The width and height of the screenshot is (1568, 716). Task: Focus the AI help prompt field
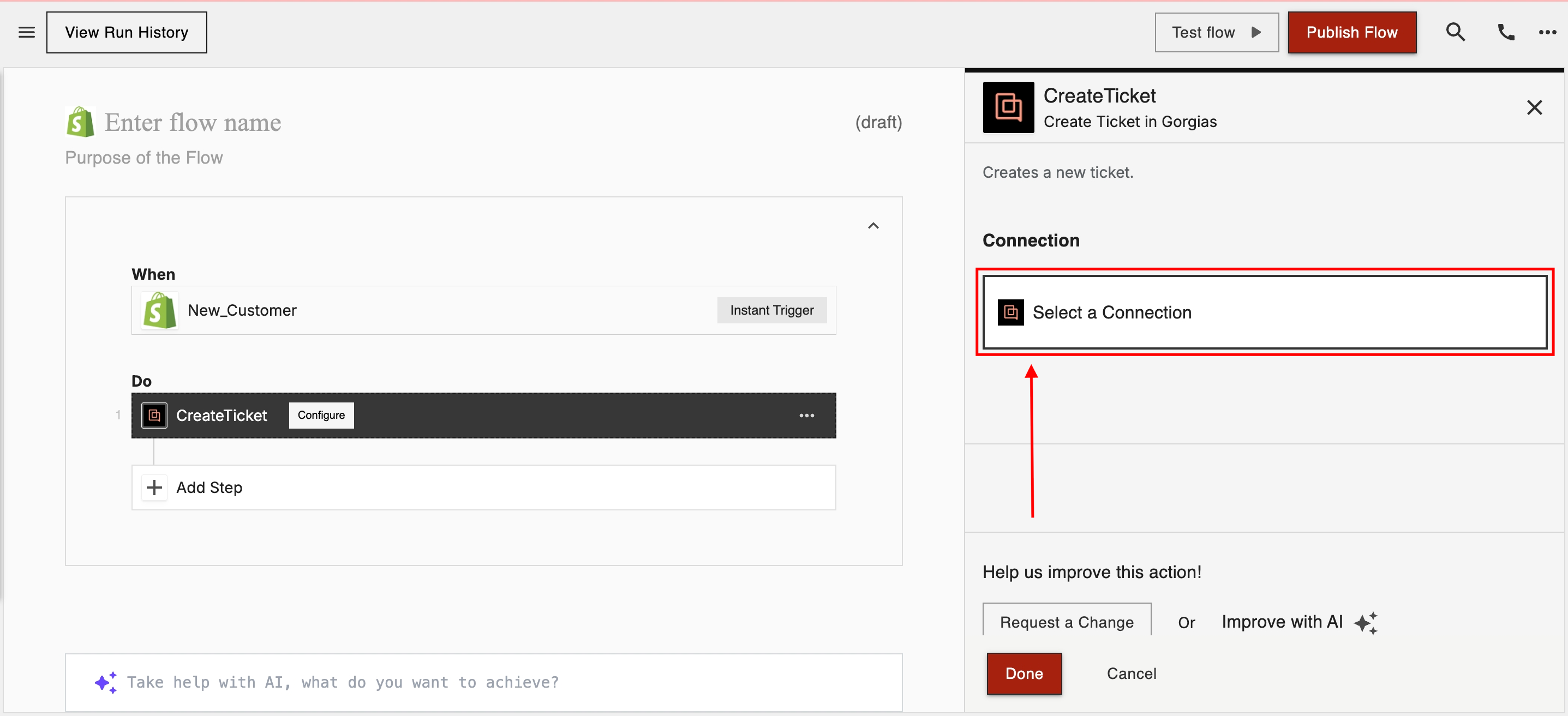point(483,683)
